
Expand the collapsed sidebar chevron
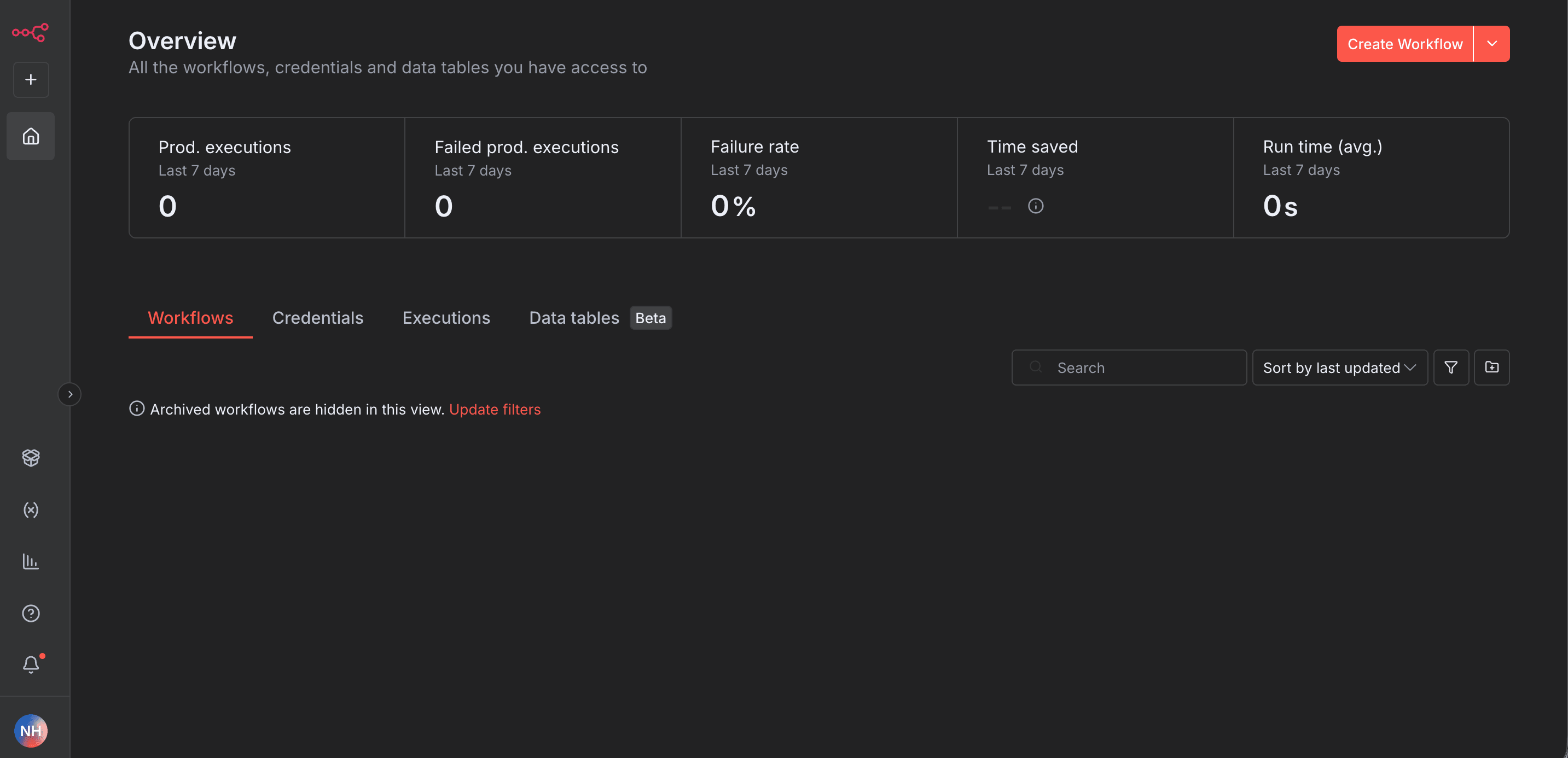[70, 394]
